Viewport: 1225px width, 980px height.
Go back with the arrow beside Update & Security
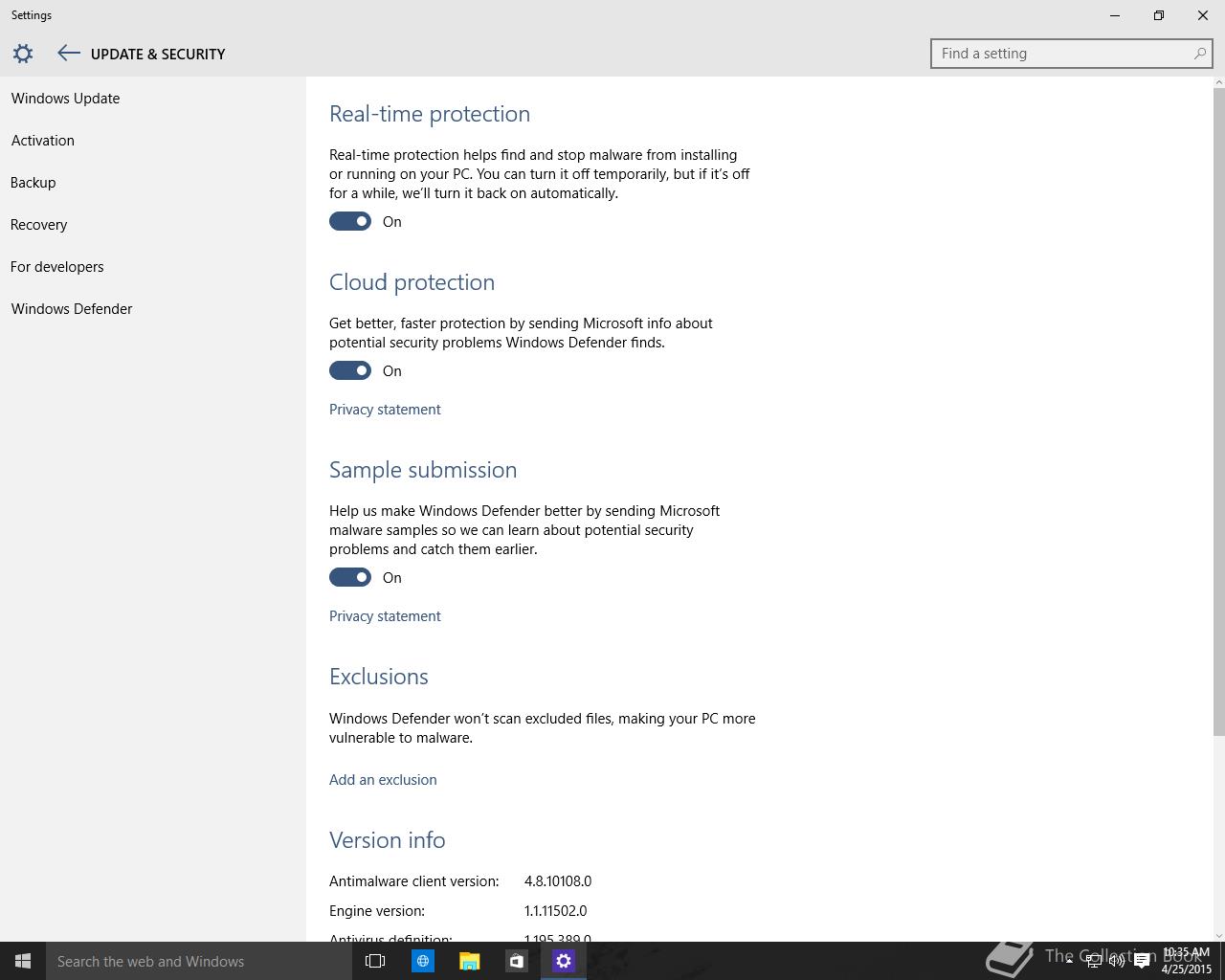[68, 54]
